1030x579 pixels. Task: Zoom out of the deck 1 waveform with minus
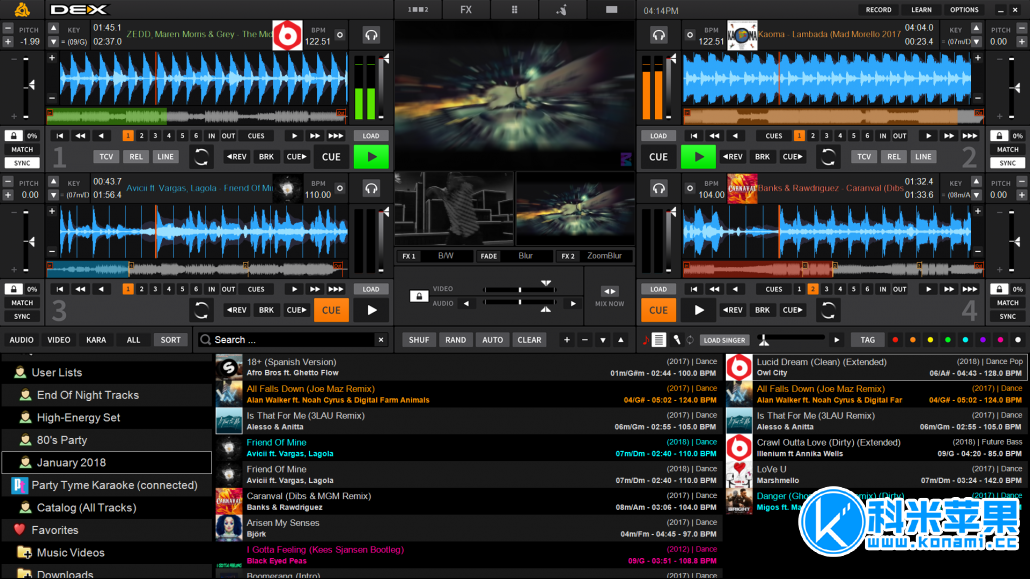52,98
